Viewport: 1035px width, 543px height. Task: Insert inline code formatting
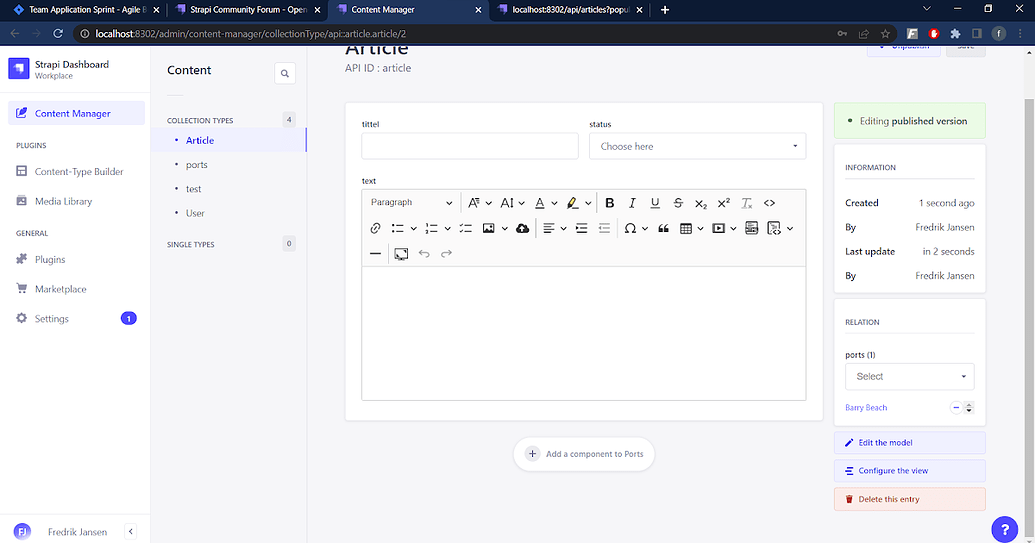pos(769,203)
